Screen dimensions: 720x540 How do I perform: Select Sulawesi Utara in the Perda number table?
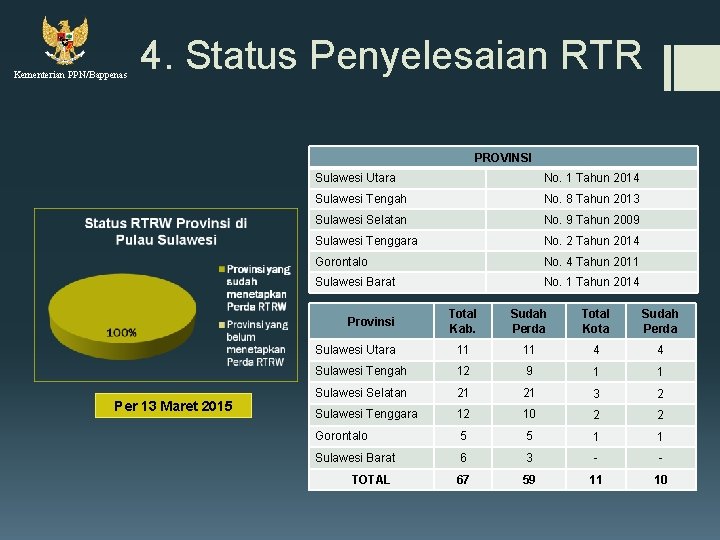tap(355, 178)
